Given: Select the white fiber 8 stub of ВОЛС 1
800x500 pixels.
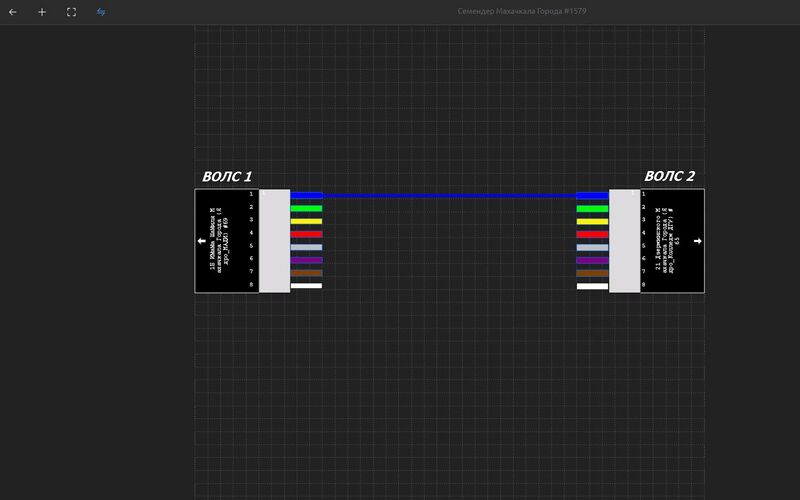Looking at the screenshot, I should tap(306, 286).
